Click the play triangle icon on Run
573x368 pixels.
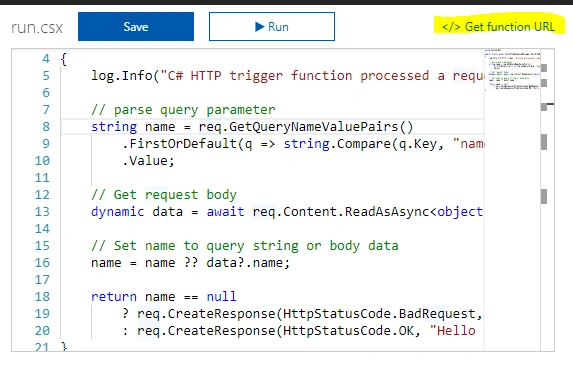(259, 27)
